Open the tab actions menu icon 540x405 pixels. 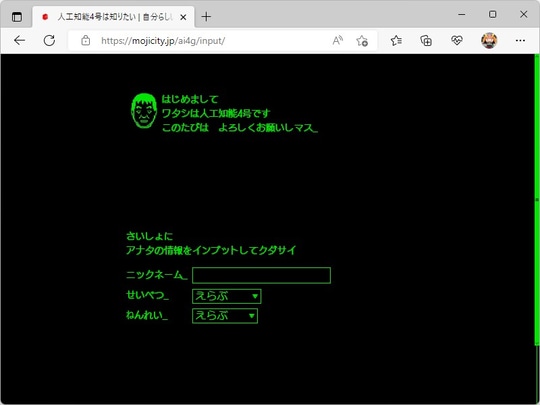(x=17, y=17)
